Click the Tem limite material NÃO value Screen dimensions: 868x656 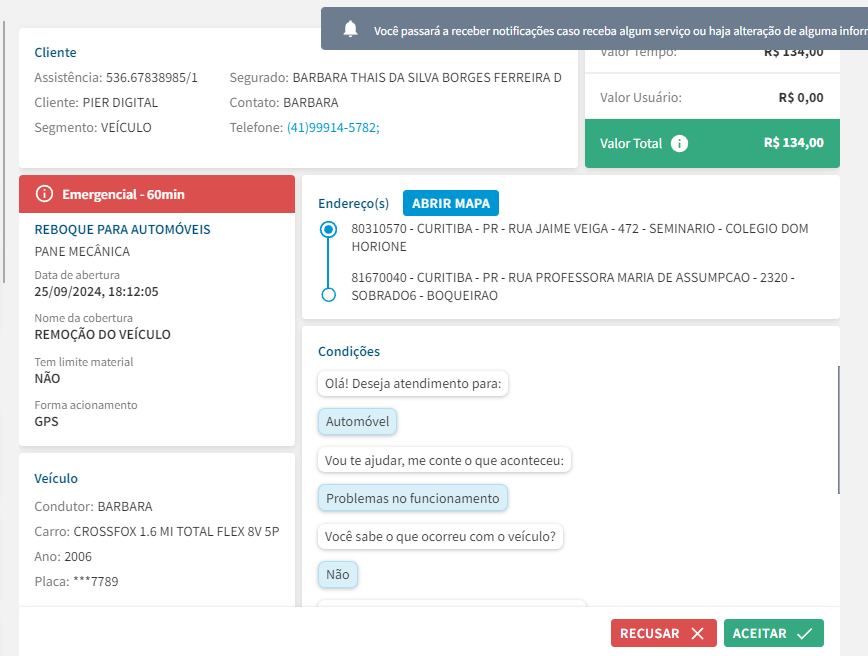coord(47,378)
